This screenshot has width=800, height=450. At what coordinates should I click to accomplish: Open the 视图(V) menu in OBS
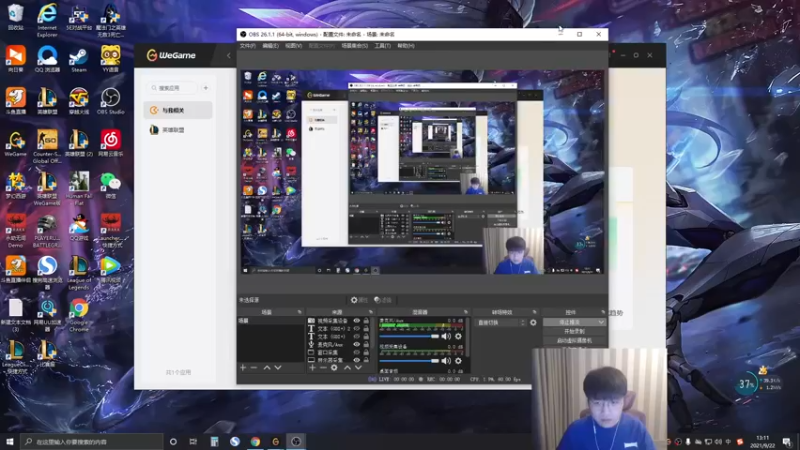click(293, 46)
